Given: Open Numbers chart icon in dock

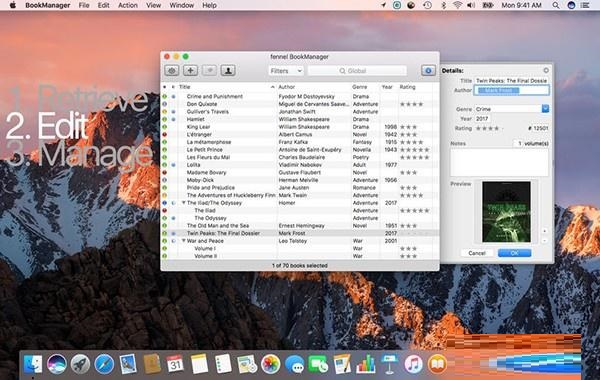Looking at the screenshot, I should pyautogui.click(x=366, y=364).
